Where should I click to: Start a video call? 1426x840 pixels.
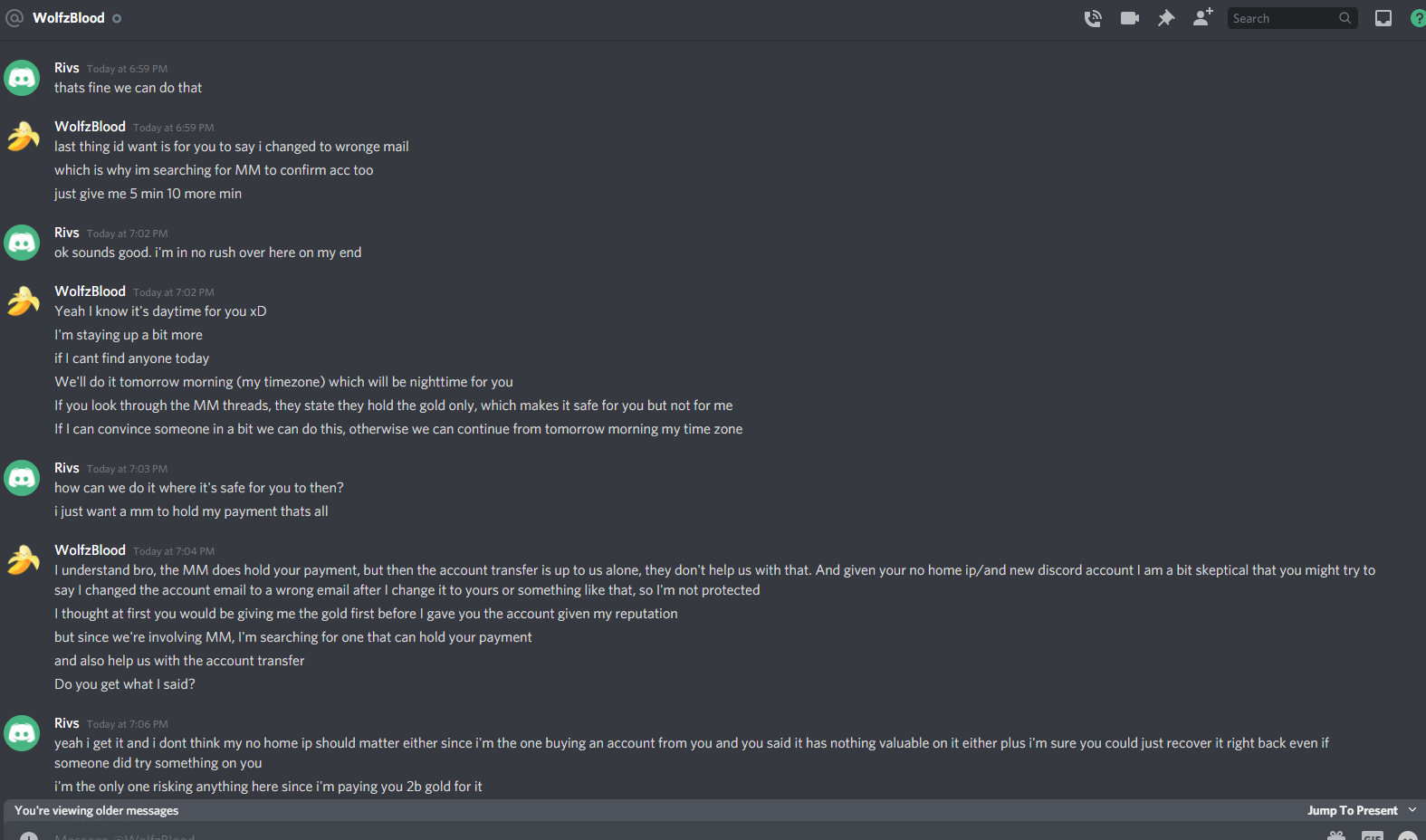tap(1129, 18)
